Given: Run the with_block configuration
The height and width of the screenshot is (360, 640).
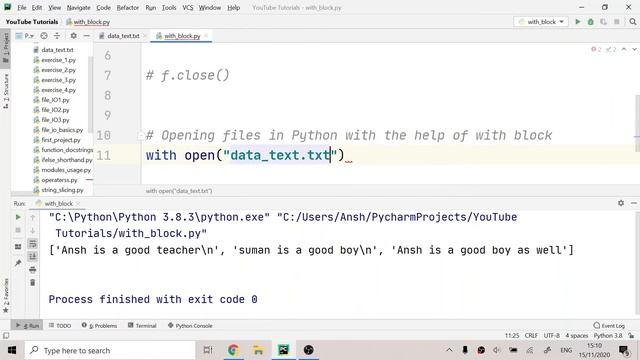Looking at the screenshot, I should tap(578, 22).
